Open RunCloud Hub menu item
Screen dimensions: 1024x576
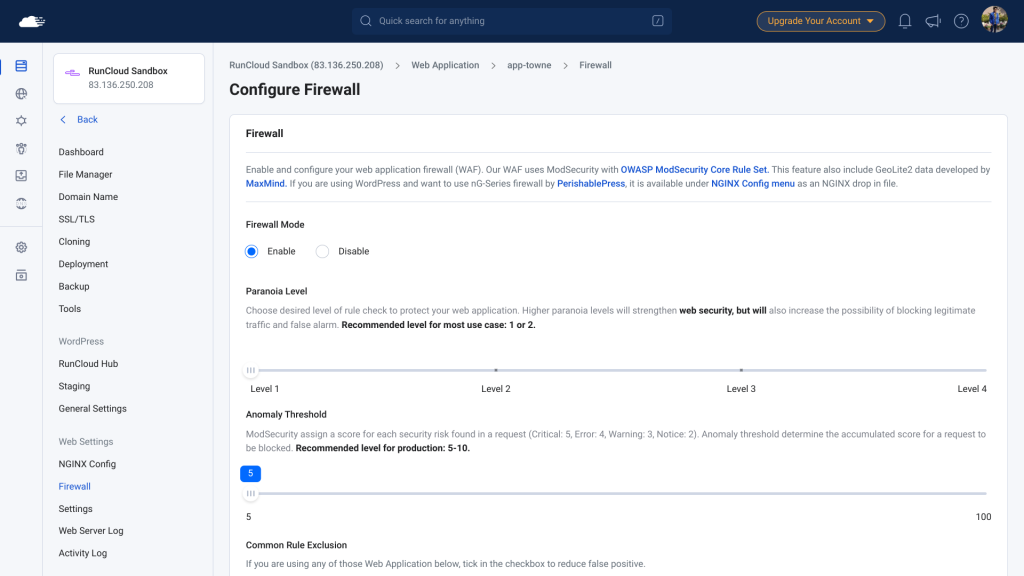coord(88,364)
